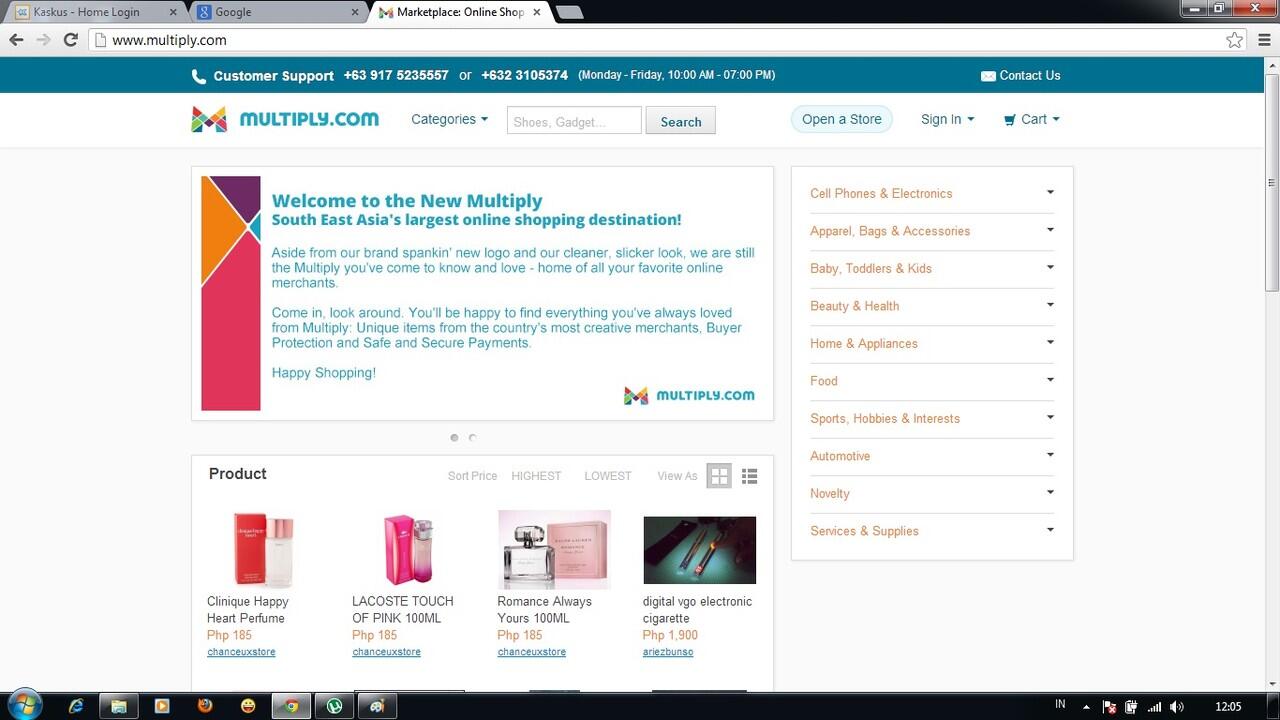Open Firefox from the taskbar

(x=205, y=706)
